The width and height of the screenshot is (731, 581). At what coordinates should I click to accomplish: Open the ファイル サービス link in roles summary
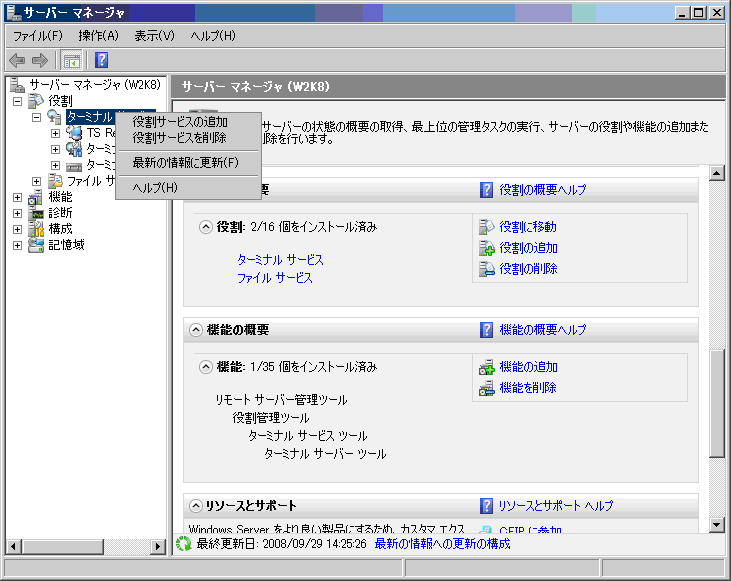pos(275,278)
